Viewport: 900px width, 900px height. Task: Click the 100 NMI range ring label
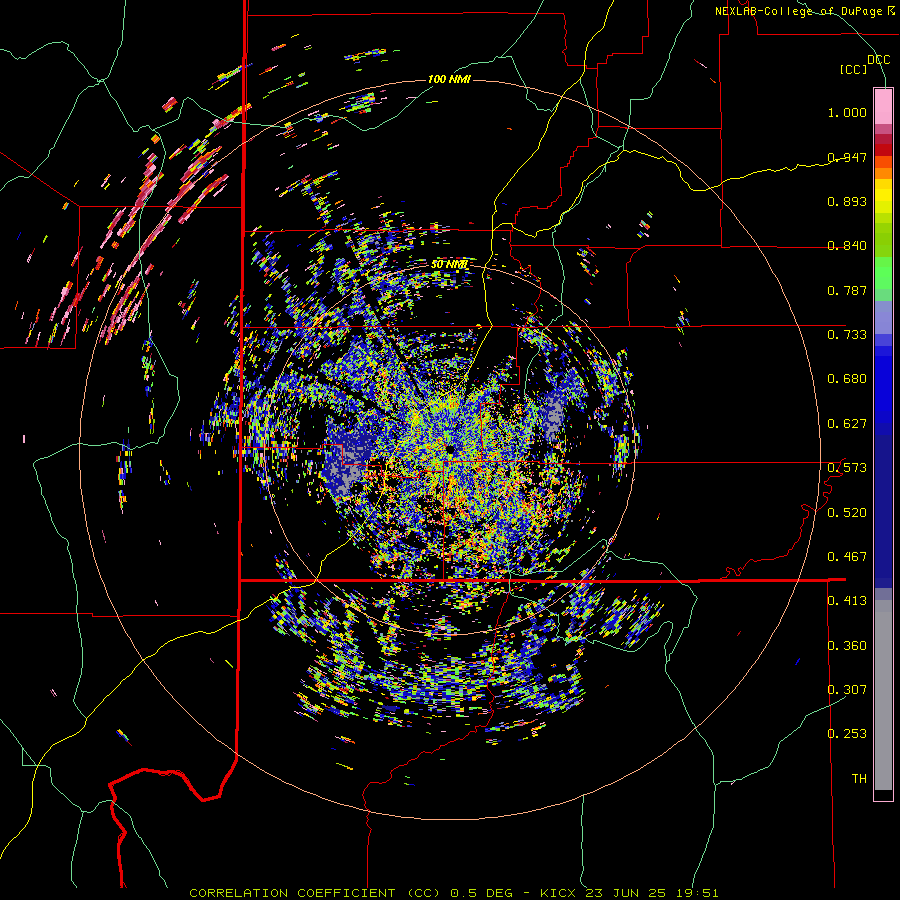coord(449,79)
